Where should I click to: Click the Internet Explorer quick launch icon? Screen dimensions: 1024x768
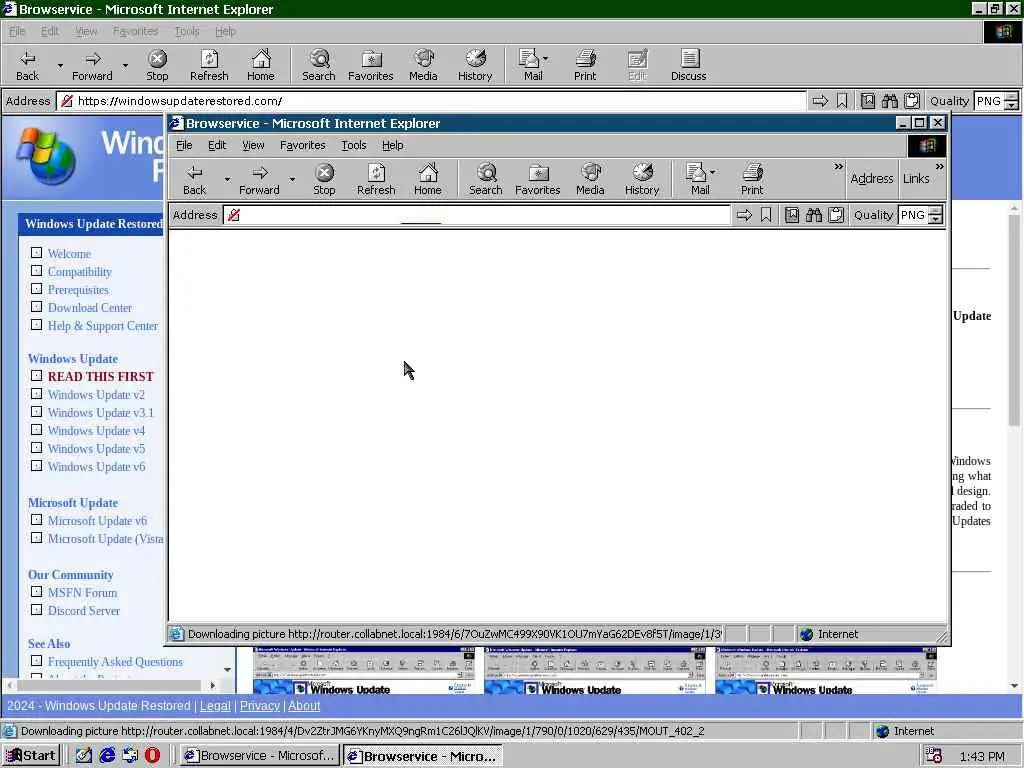pyautogui.click(x=107, y=755)
